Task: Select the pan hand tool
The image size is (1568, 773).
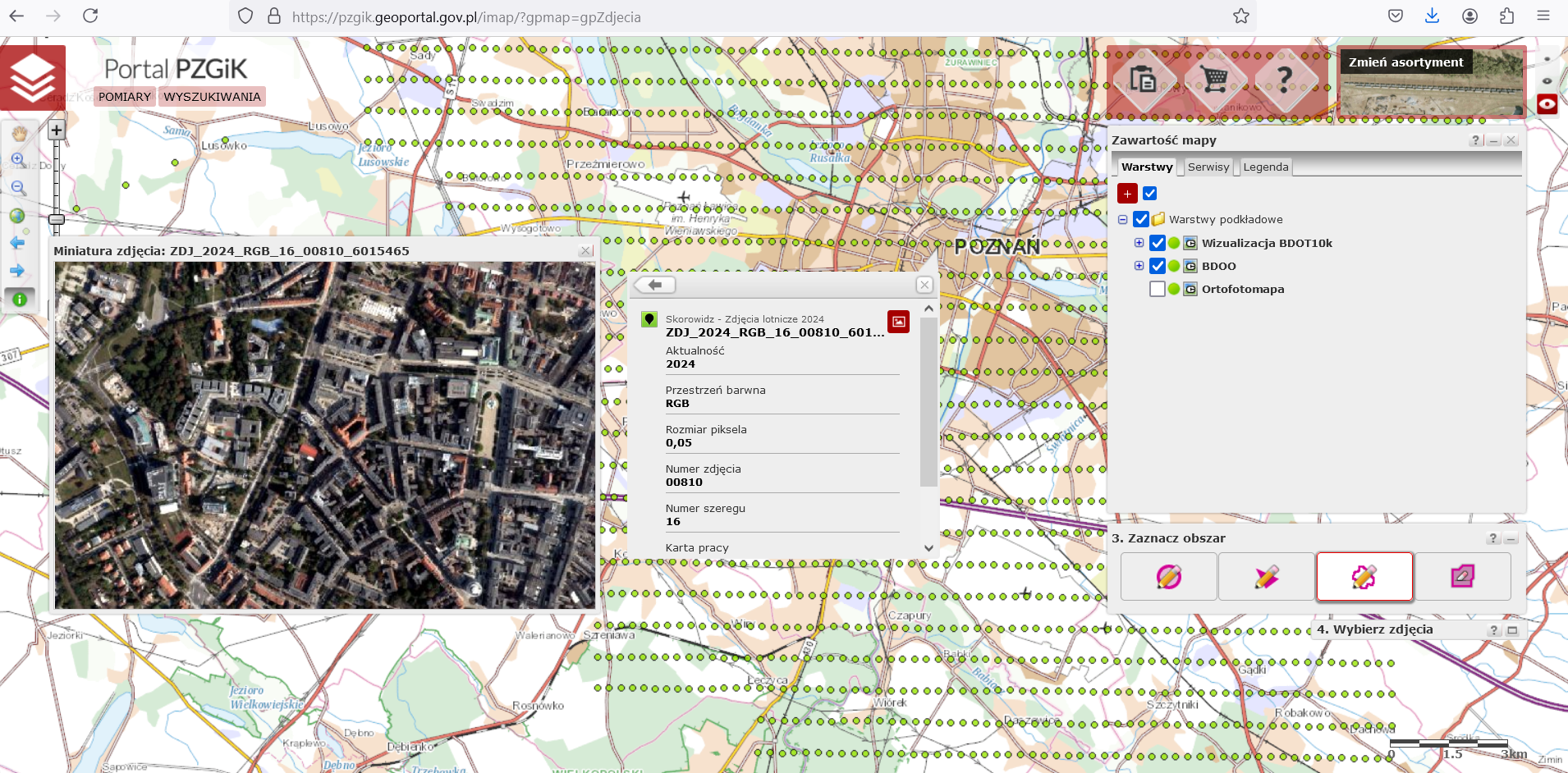Action: (19, 133)
